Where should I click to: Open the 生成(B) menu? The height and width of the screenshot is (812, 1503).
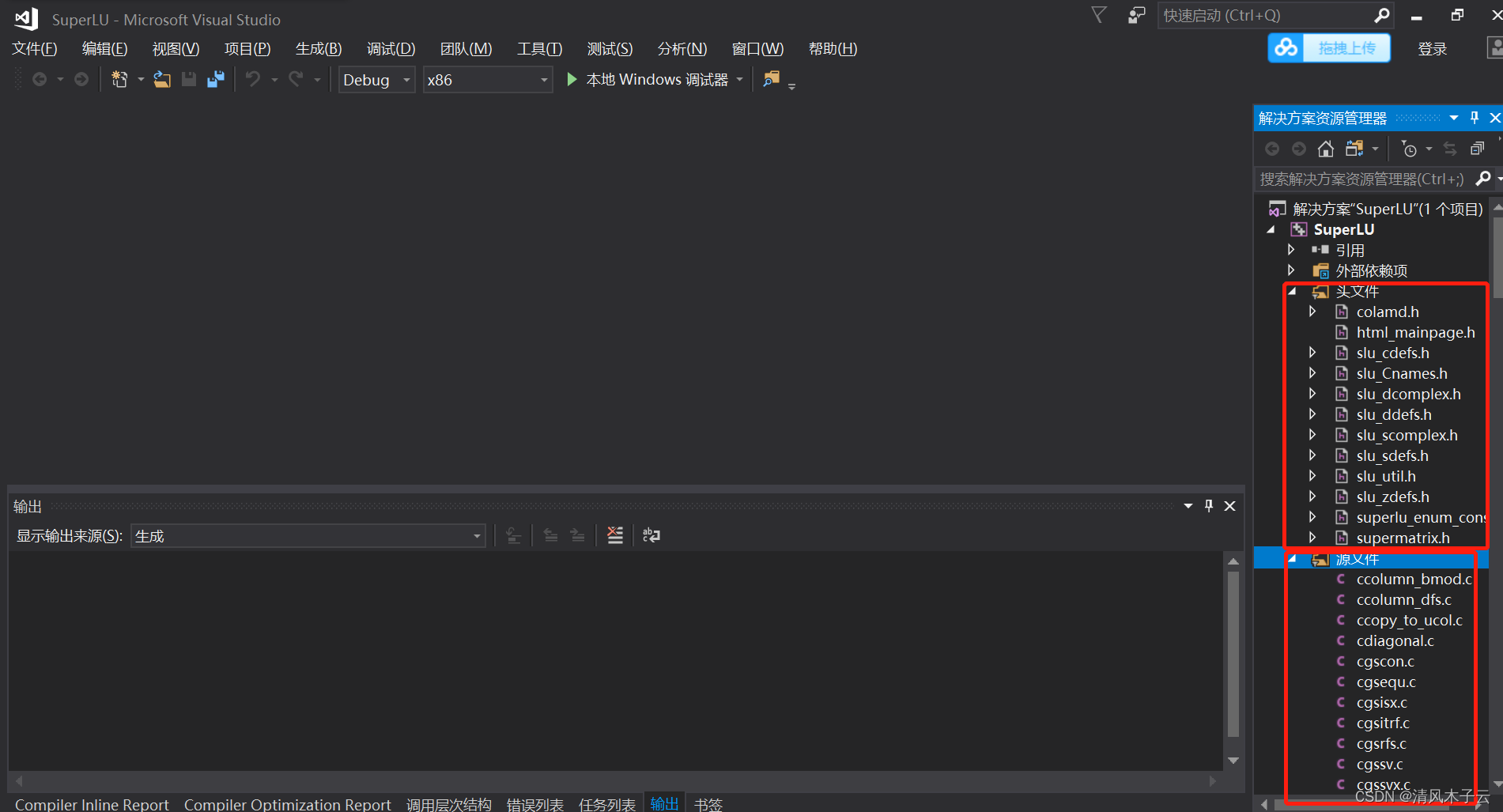[x=319, y=49]
